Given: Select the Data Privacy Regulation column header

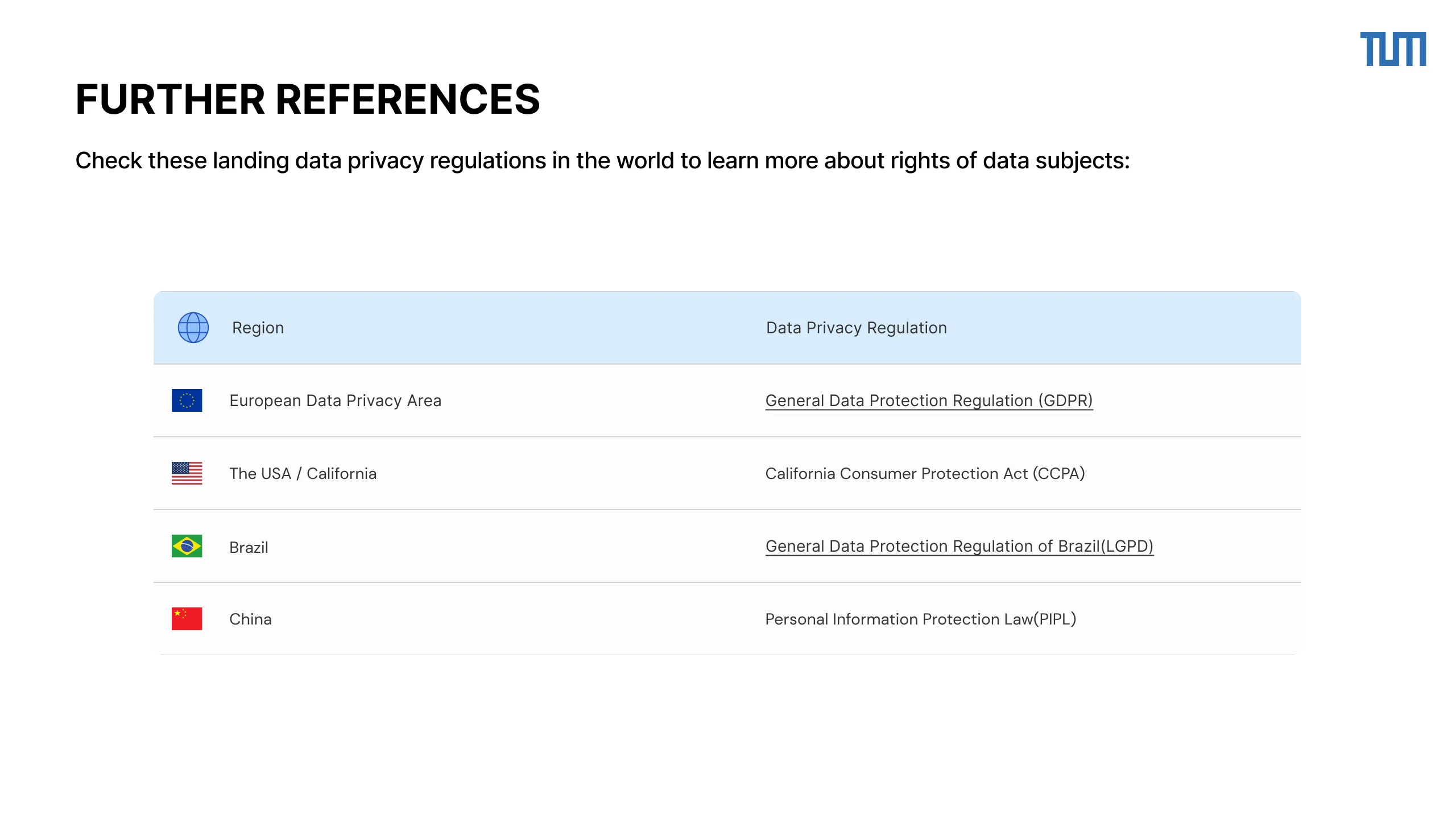Looking at the screenshot, I should 857,328.
